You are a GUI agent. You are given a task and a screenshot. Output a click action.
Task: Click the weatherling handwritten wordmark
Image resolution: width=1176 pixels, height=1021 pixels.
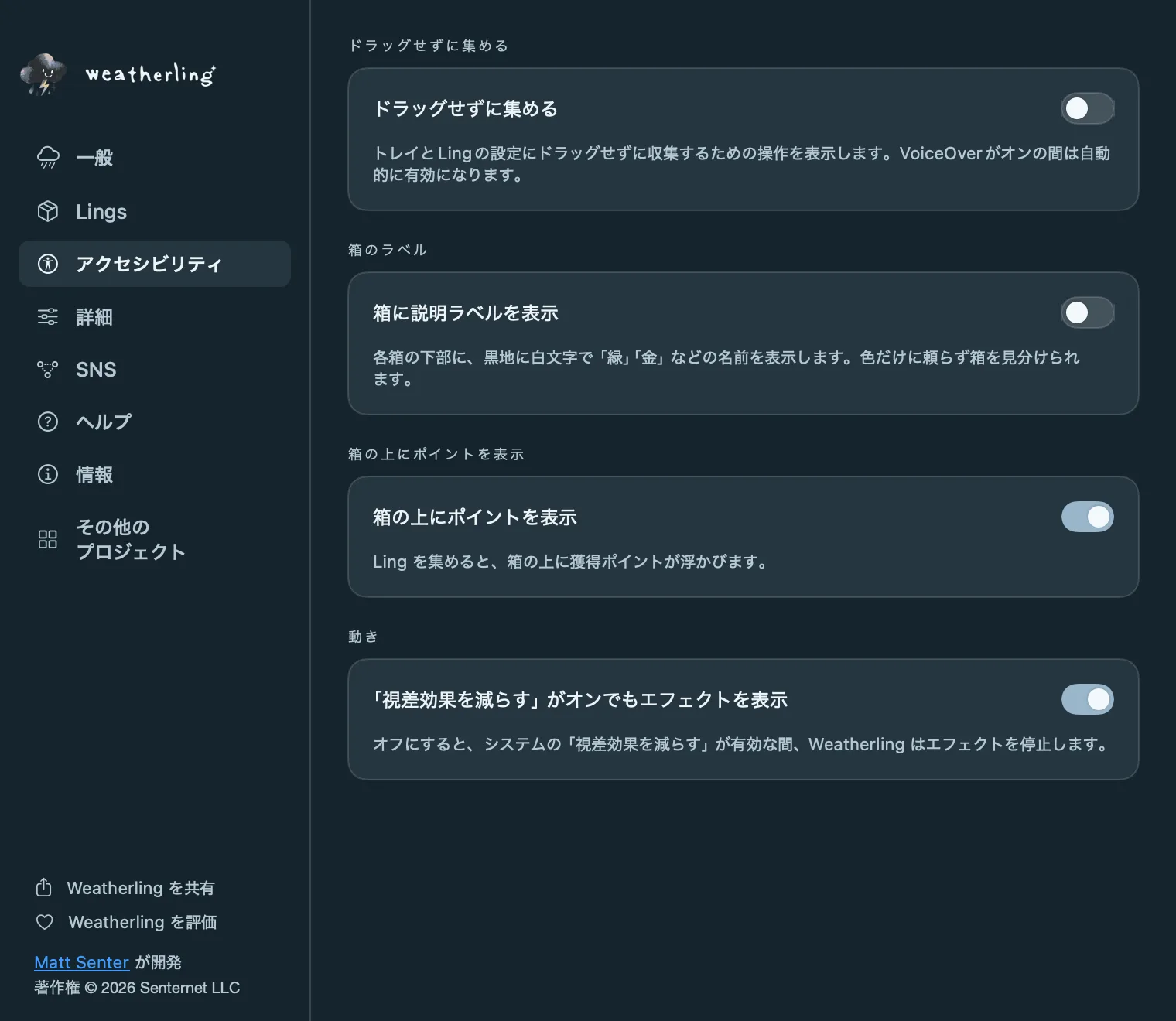coord(150,74)
